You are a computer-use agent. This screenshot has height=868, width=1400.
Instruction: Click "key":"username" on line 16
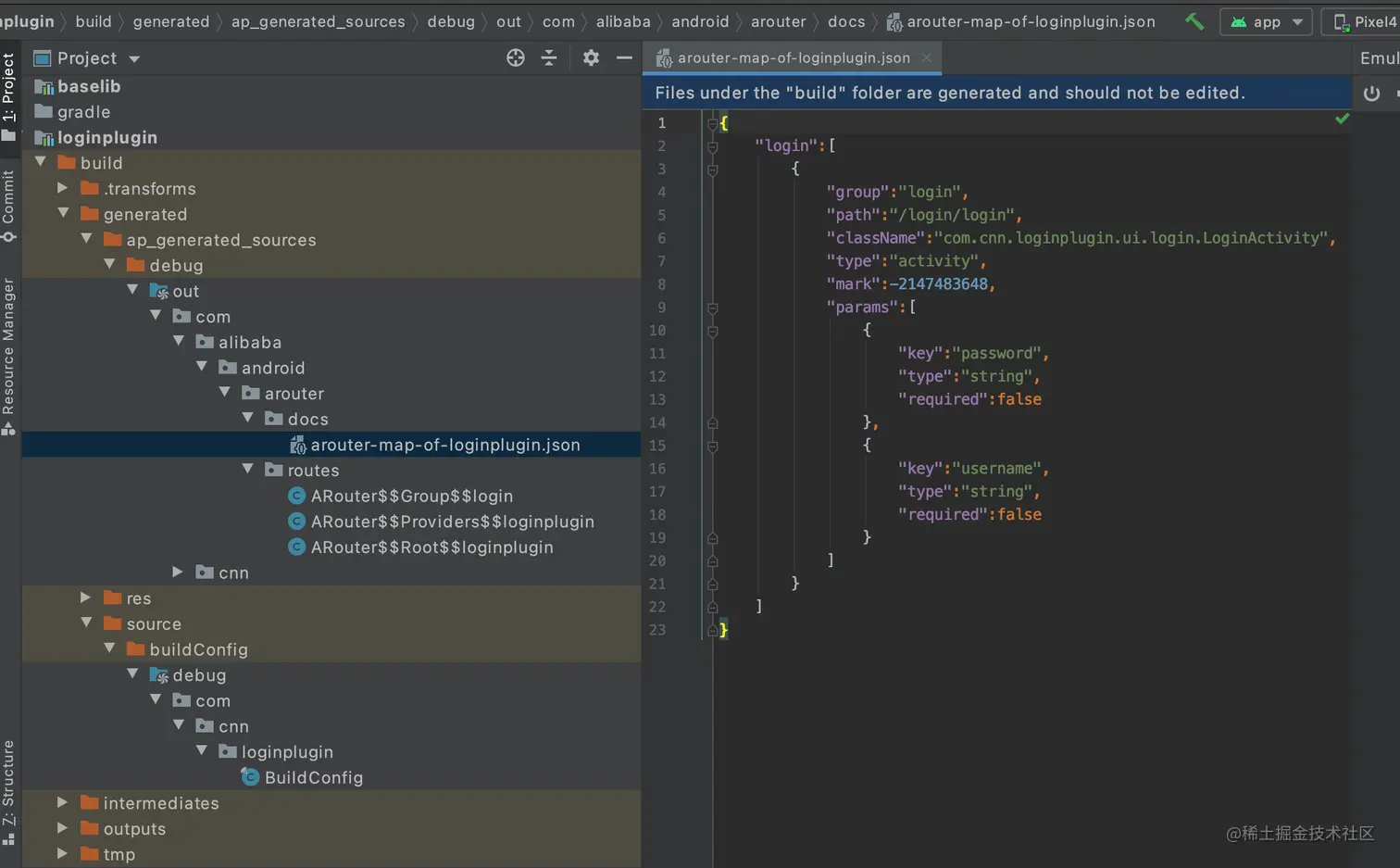[969, 469]
